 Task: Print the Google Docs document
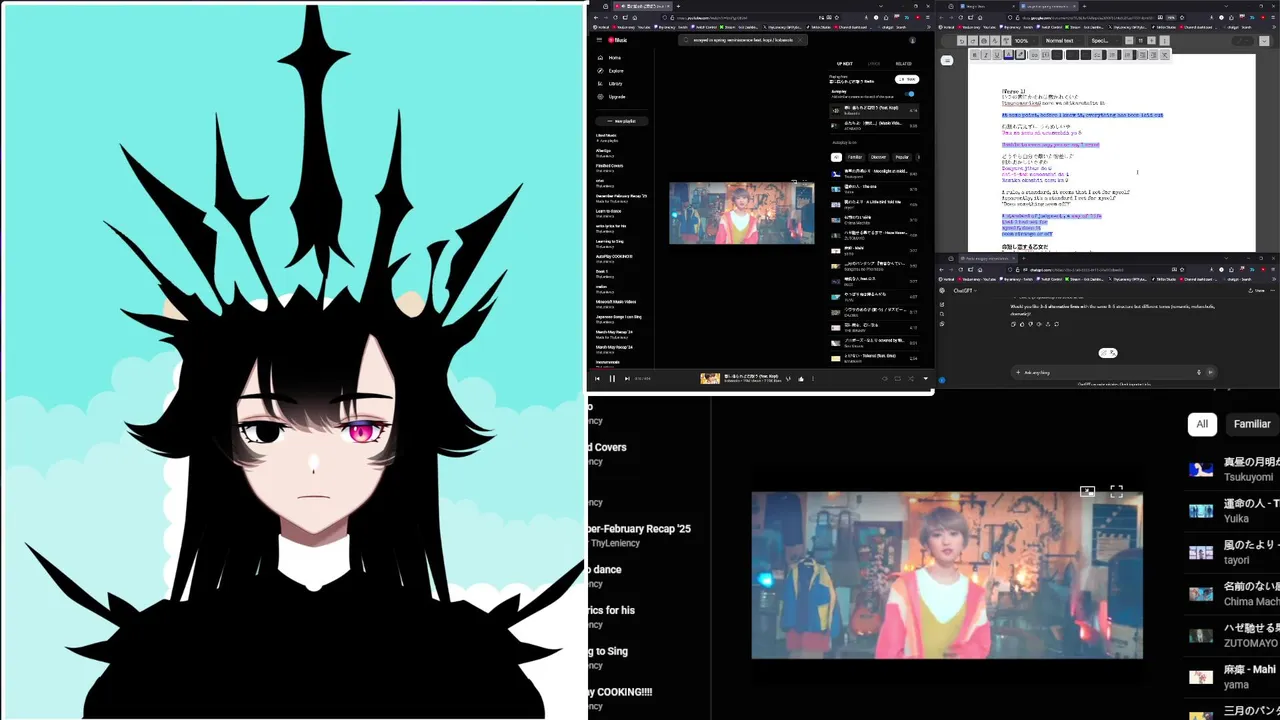click(x=984, y=41)
